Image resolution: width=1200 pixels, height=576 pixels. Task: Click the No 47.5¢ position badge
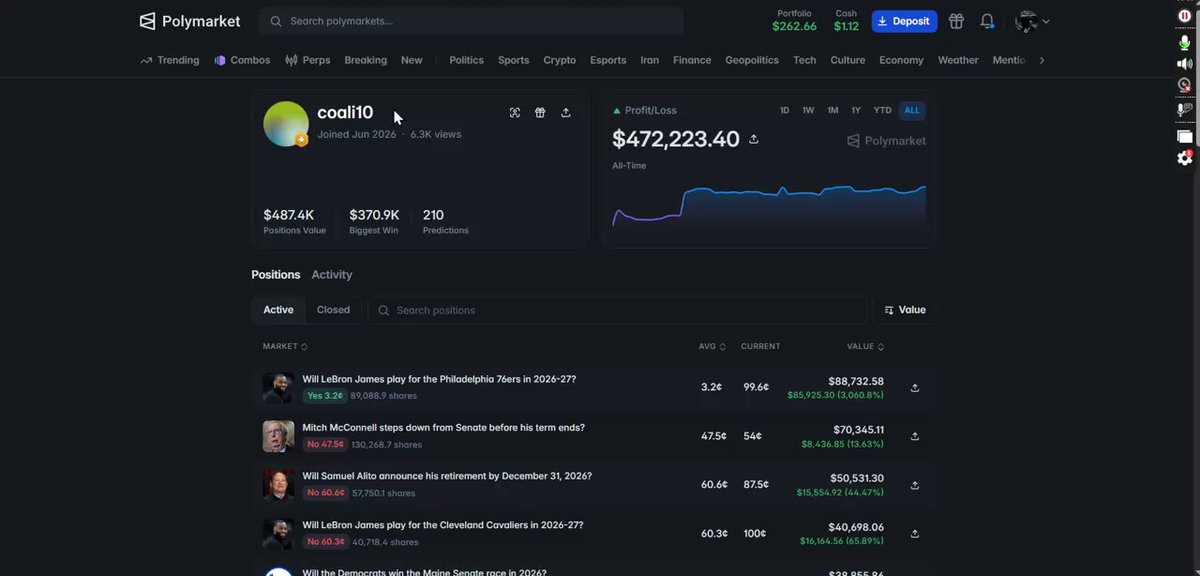(325, 444)
